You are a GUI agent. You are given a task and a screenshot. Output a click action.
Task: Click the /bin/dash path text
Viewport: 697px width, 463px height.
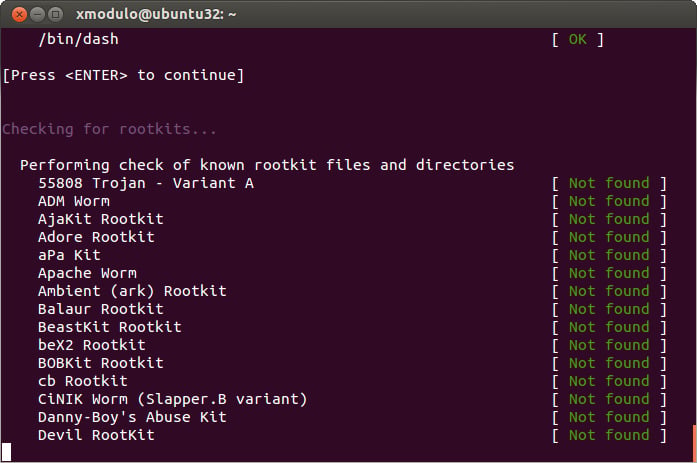[x=78, y=39]
